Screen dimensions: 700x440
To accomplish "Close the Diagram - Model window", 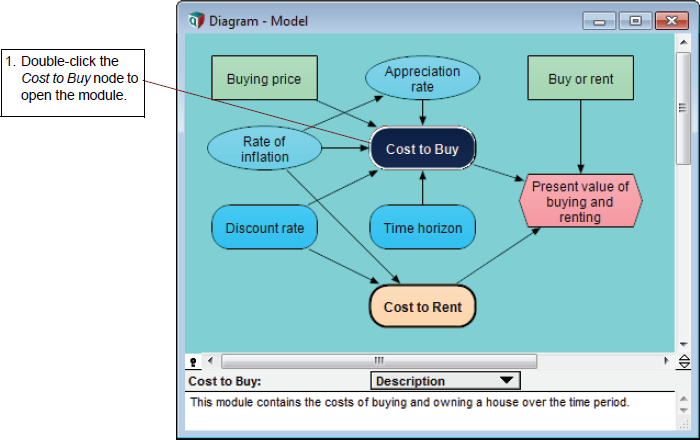I will click(671, 21).
